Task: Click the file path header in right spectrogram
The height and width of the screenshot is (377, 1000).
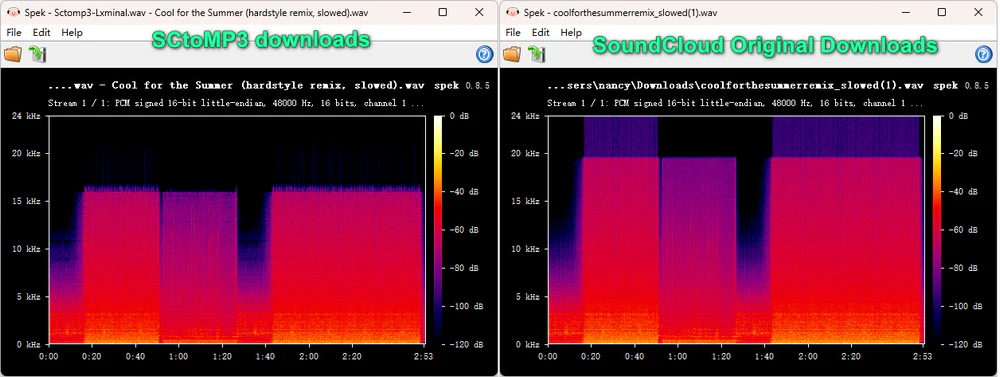Action: [x=735, y=85]
